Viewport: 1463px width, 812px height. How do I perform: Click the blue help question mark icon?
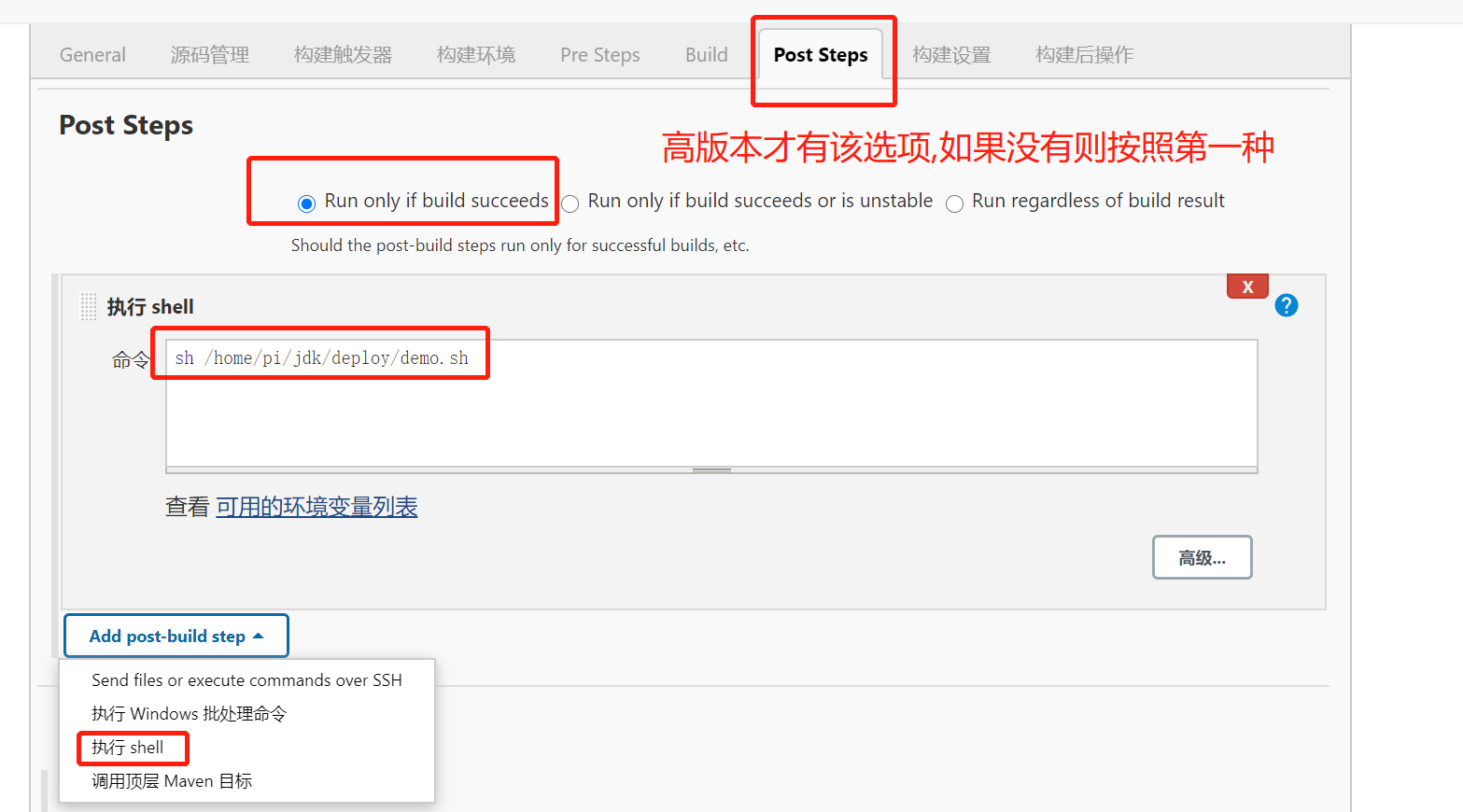[x=1286, y=305]
